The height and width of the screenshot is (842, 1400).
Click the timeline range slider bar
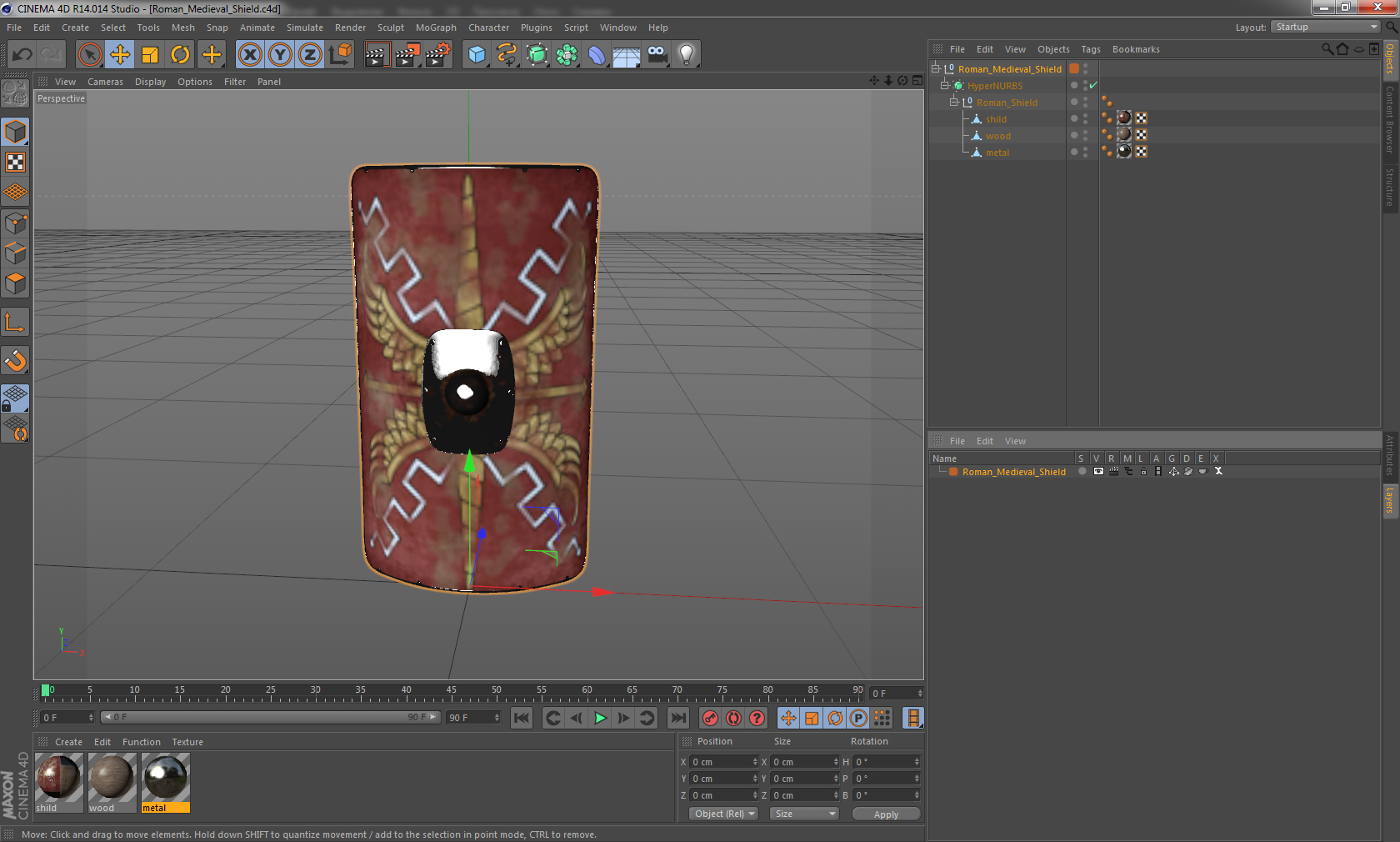(x=271, y=717)
